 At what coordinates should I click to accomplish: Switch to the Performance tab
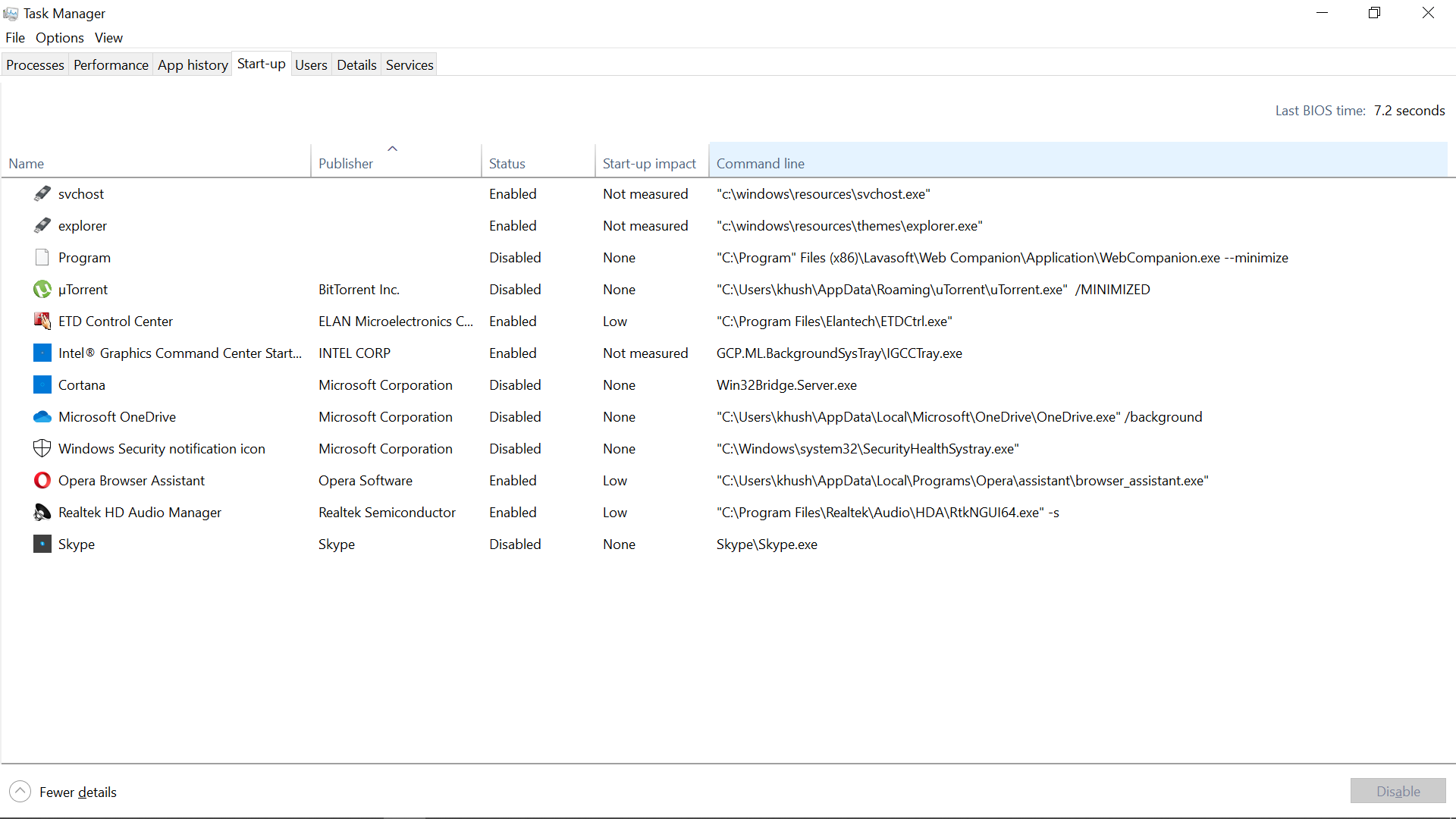111,65
